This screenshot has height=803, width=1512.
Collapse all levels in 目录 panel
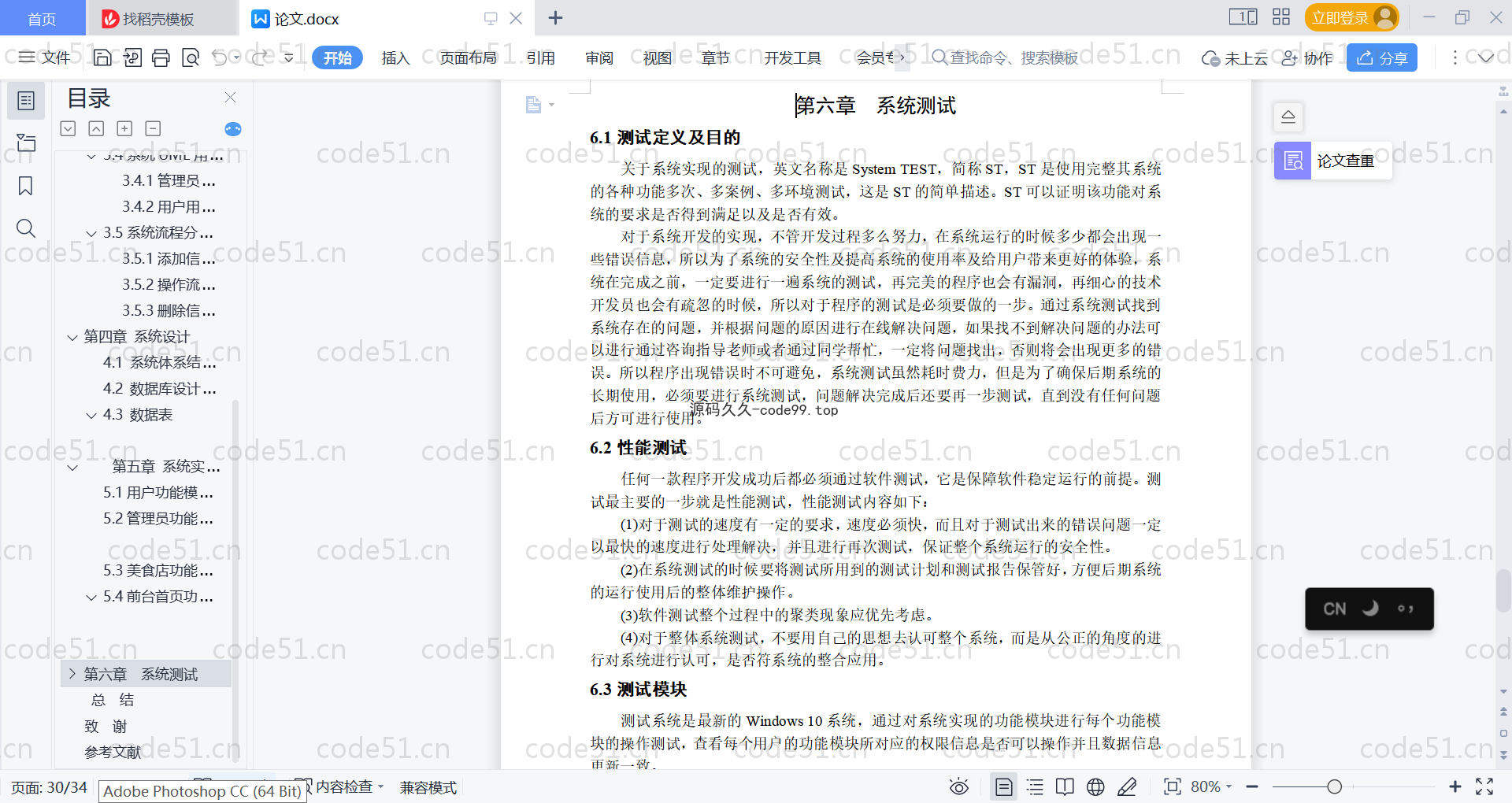click(96, 128)
